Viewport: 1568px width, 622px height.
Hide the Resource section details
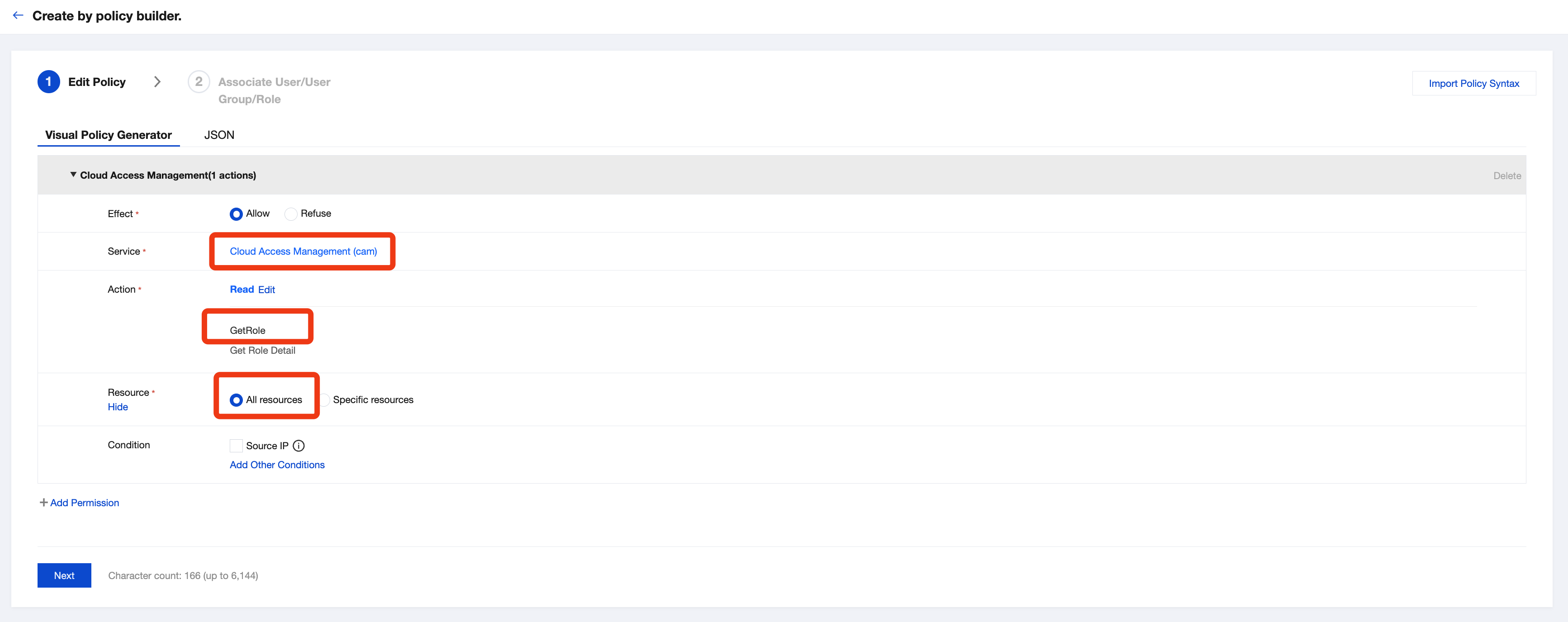click(118, 407)
